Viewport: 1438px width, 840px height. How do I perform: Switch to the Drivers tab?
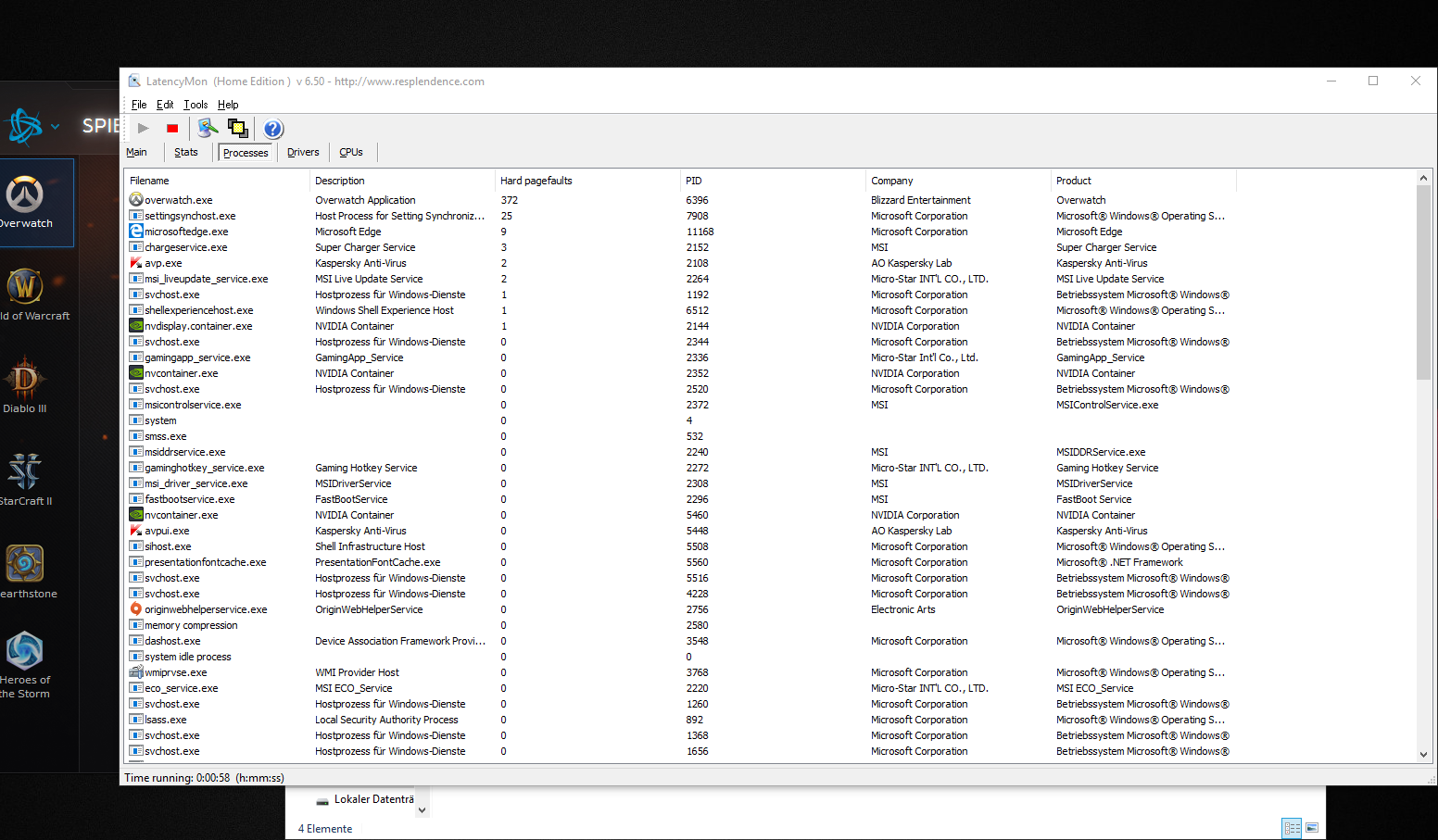(x=303, y=152)
